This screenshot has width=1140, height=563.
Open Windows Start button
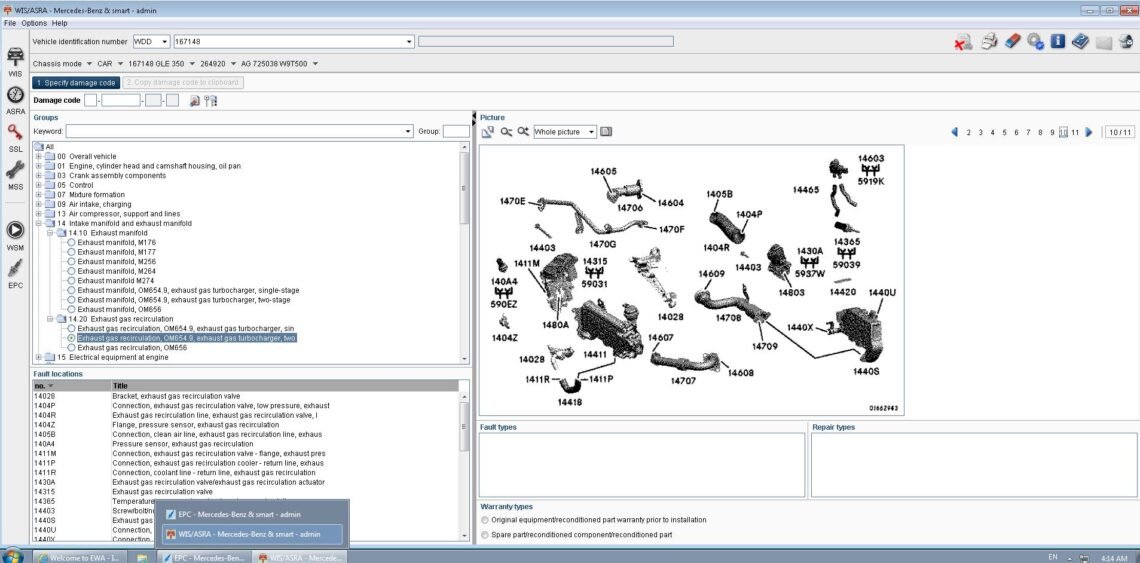coord(14,556)
